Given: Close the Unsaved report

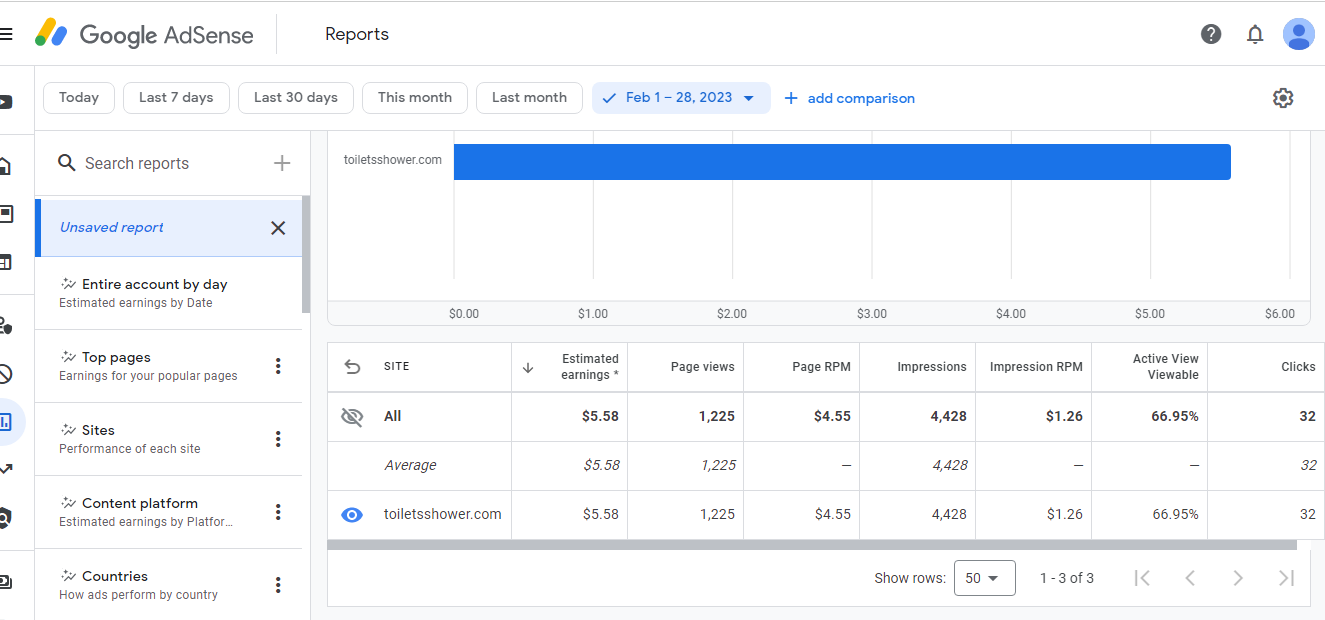Looking at the screenshot, I should (x=278, y=228).
